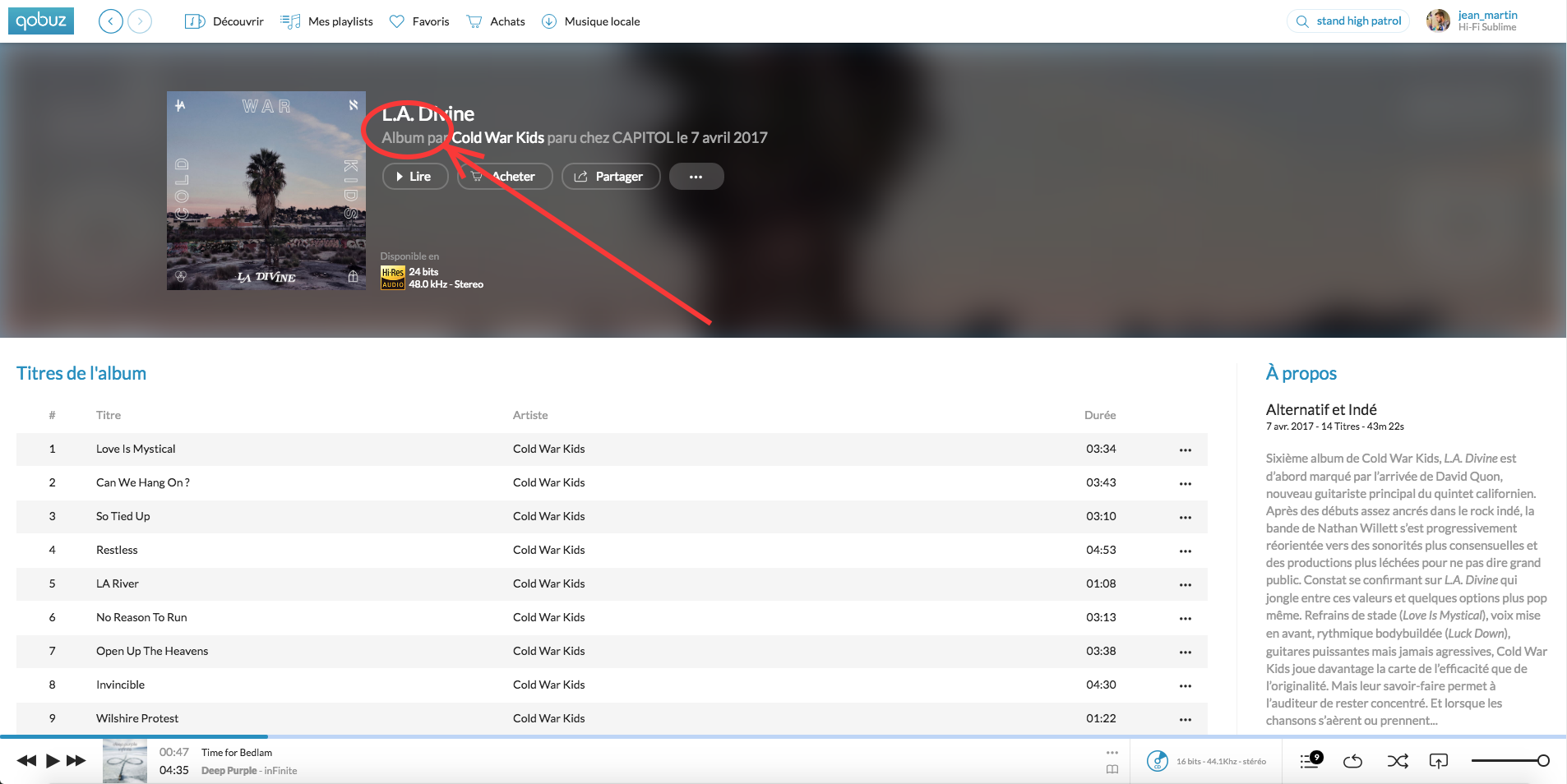Go back with the left arrow button
The image size is (1567, 784).
click(110, 21)
